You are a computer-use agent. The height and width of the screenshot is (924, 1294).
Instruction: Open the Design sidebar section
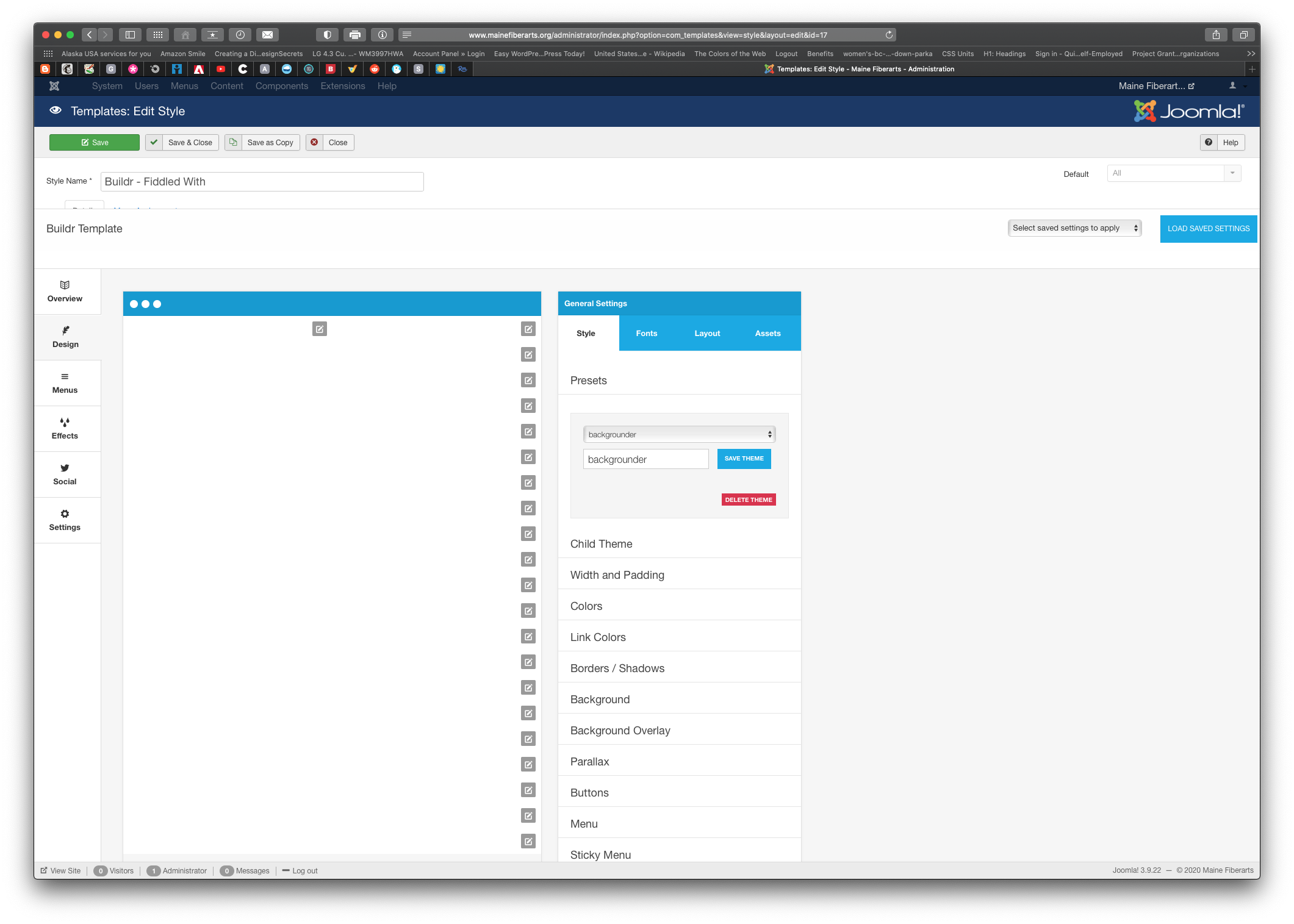tap(65, 337)
